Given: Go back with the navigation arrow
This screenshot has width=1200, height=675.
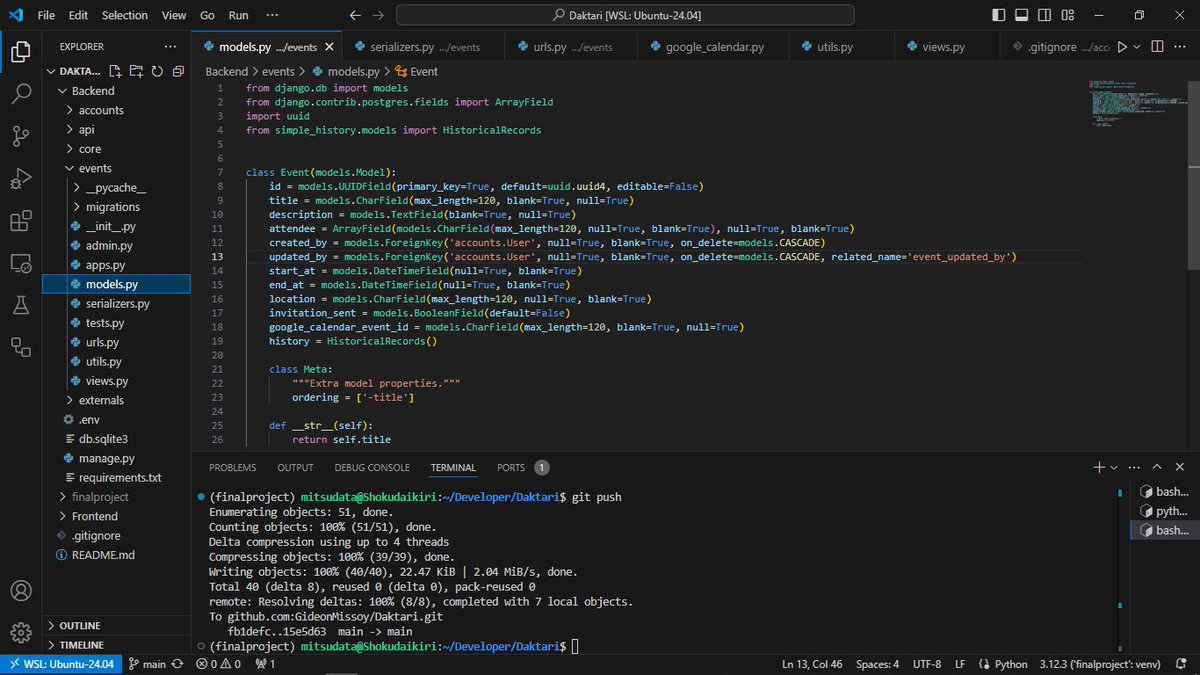Looking at the screenshot, I should [356, 16].
